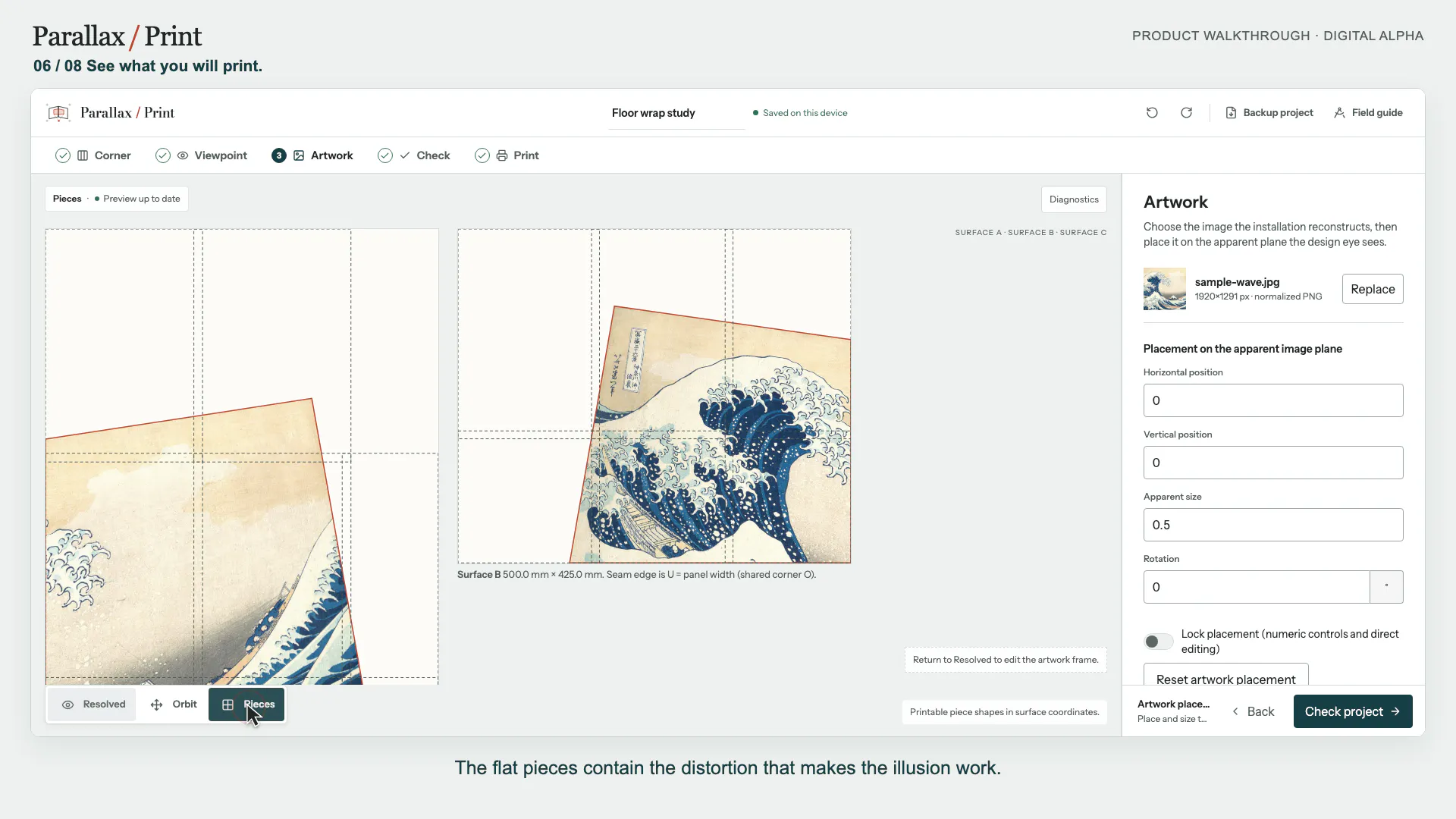Click 'Artwork place...' status label
This screenshot has width=1456, height=819.
tap(1173, 704)
